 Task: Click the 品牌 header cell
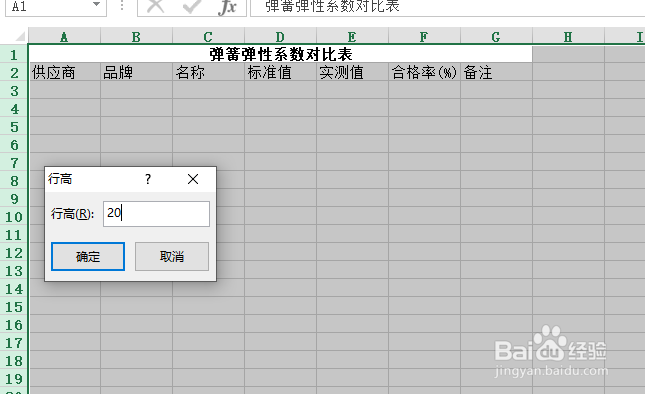click(136, 72)
